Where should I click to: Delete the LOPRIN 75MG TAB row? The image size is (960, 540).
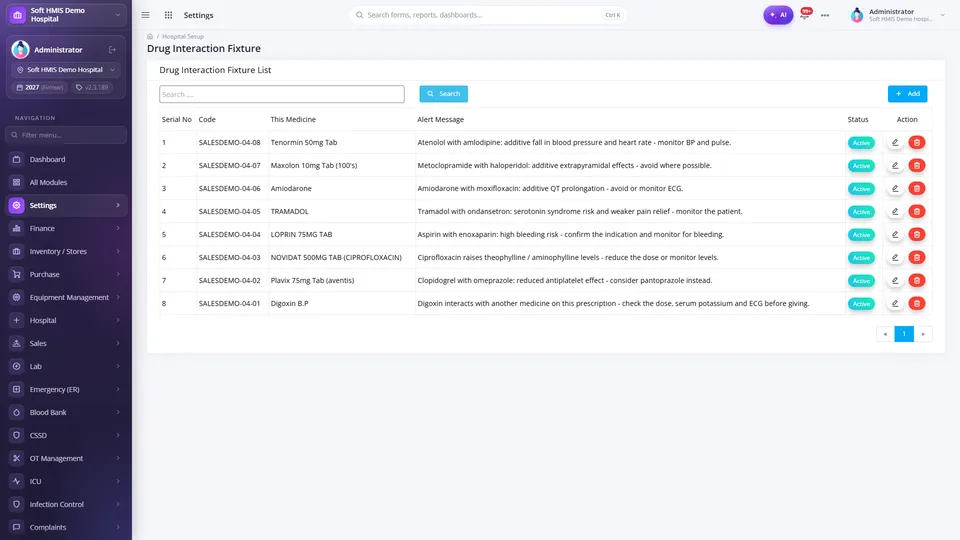pyautogui.click(x=917, y=234)
